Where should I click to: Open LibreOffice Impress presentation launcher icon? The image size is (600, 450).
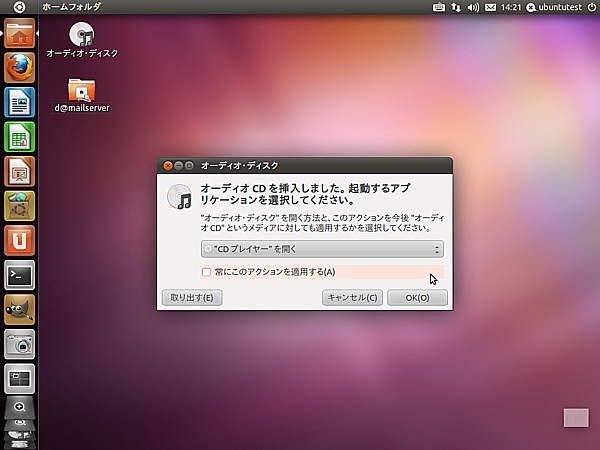coord(20,171)
